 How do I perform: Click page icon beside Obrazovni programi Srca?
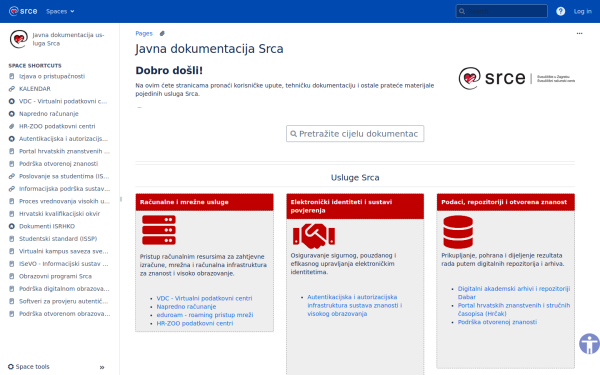(11, 276)
